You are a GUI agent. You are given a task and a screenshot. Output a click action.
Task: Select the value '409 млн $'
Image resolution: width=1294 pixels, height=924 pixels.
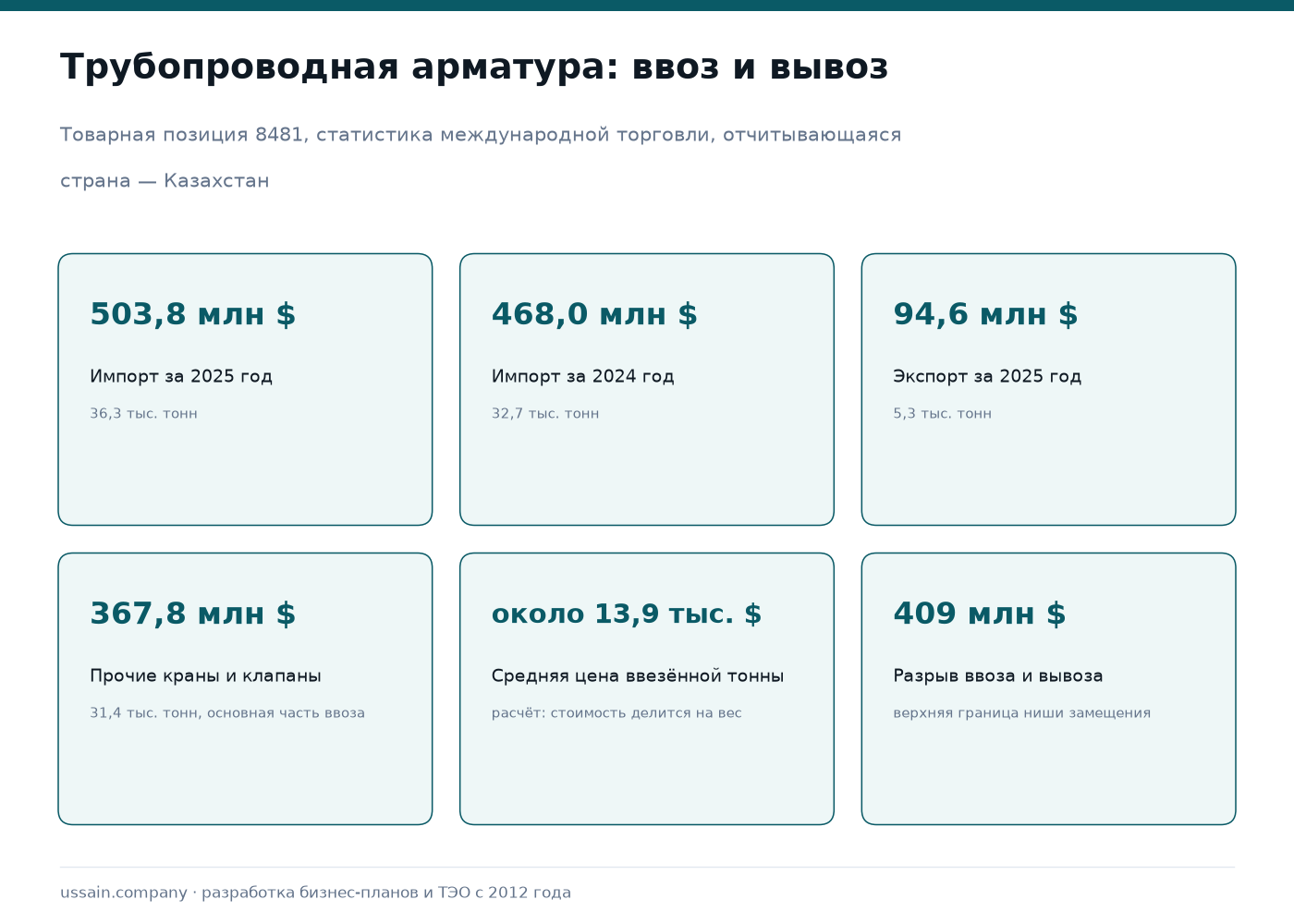980,614
